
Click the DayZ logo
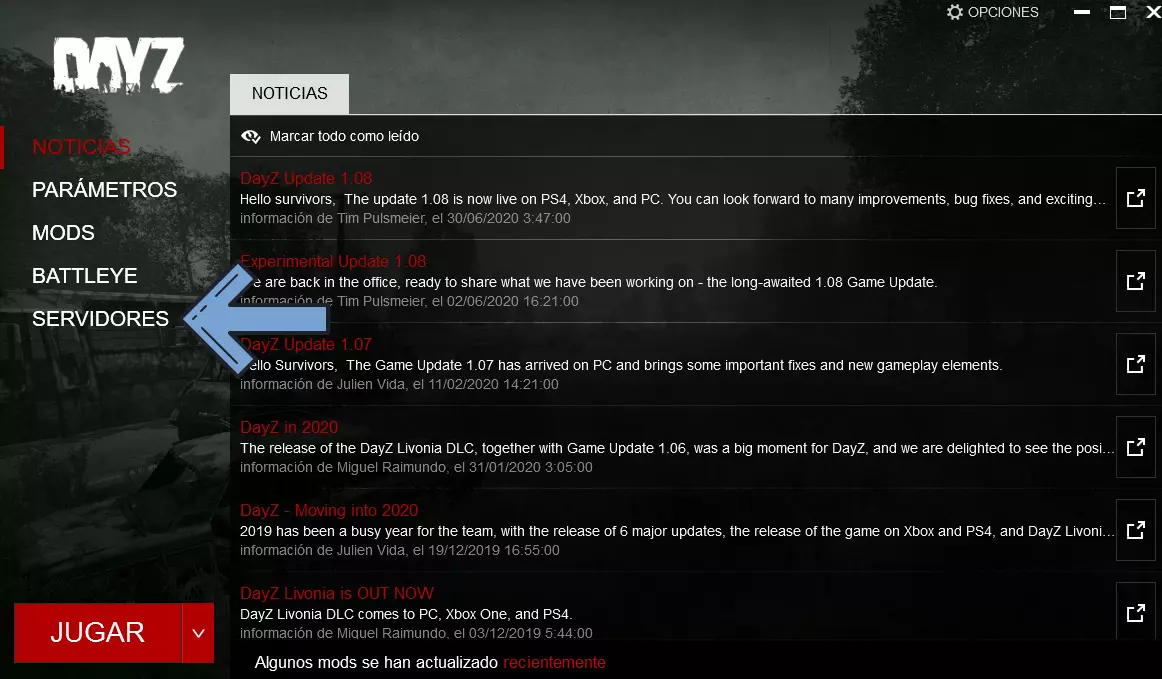[119, 65]
